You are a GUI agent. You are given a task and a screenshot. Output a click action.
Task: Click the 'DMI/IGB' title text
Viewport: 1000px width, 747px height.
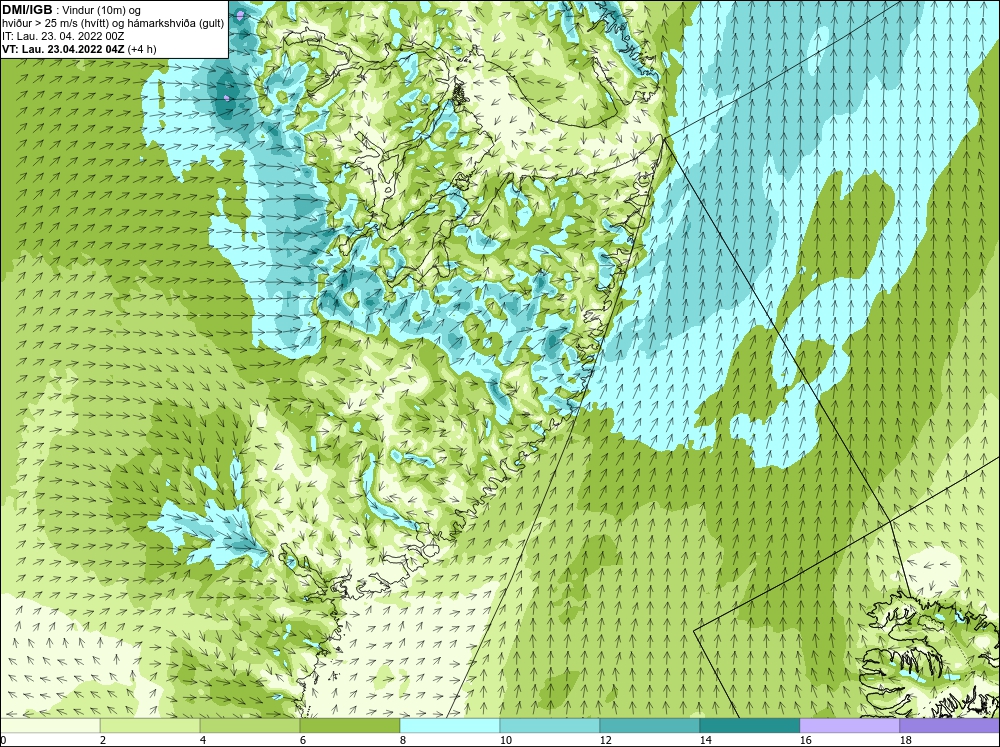click(29, 10)
